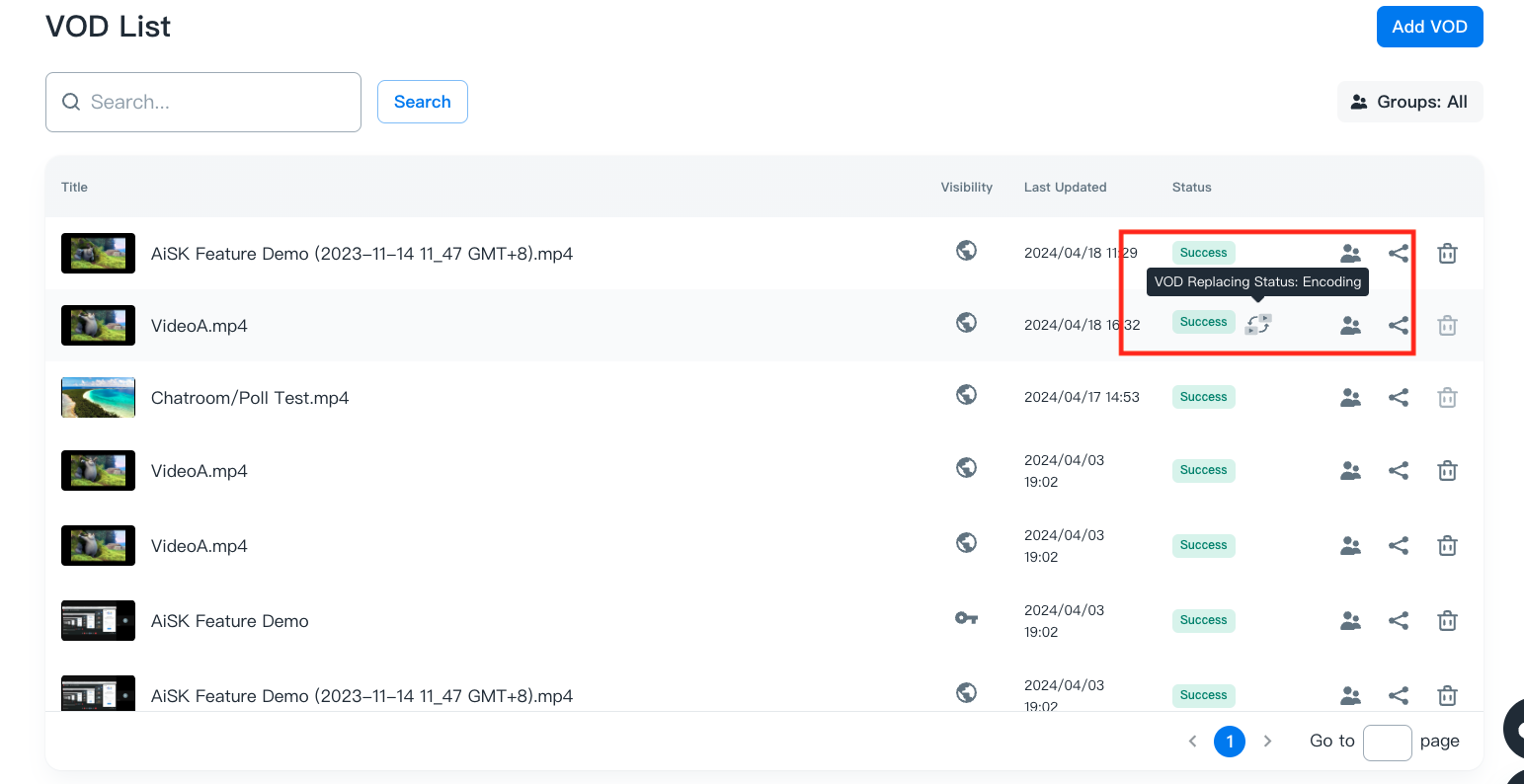Delete the first AiSK Feature Demo video
The height and width of the screenshot is (784, 1524).
[x=1447, y=254]
